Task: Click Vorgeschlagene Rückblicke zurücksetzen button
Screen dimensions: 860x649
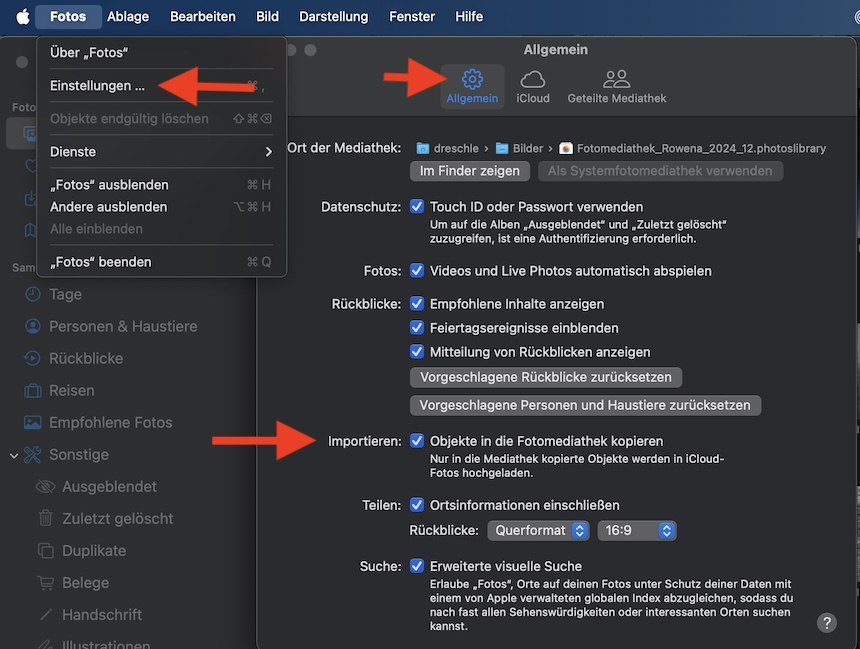Action: (546, 377)
